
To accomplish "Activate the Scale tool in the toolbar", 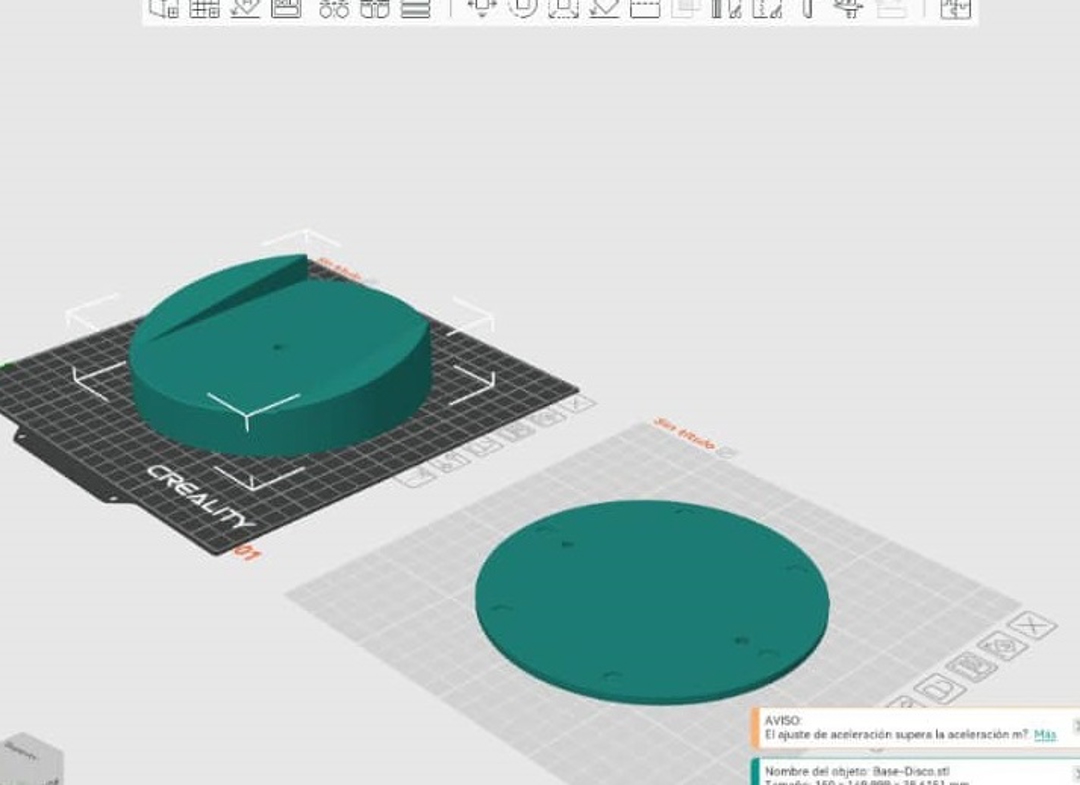I will pyautogui.click(x=563, y=8).
